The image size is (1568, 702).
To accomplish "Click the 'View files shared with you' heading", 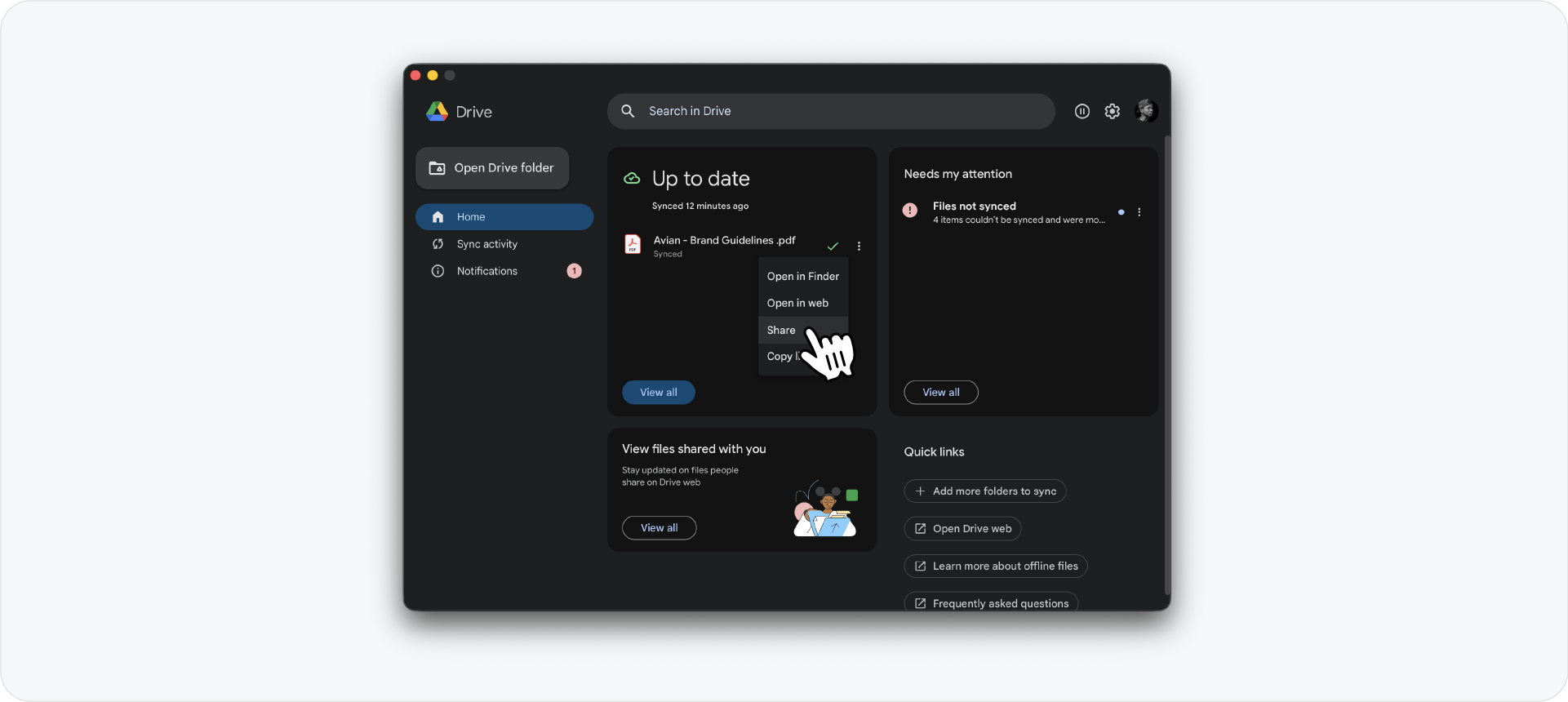I will coord(694,449).
